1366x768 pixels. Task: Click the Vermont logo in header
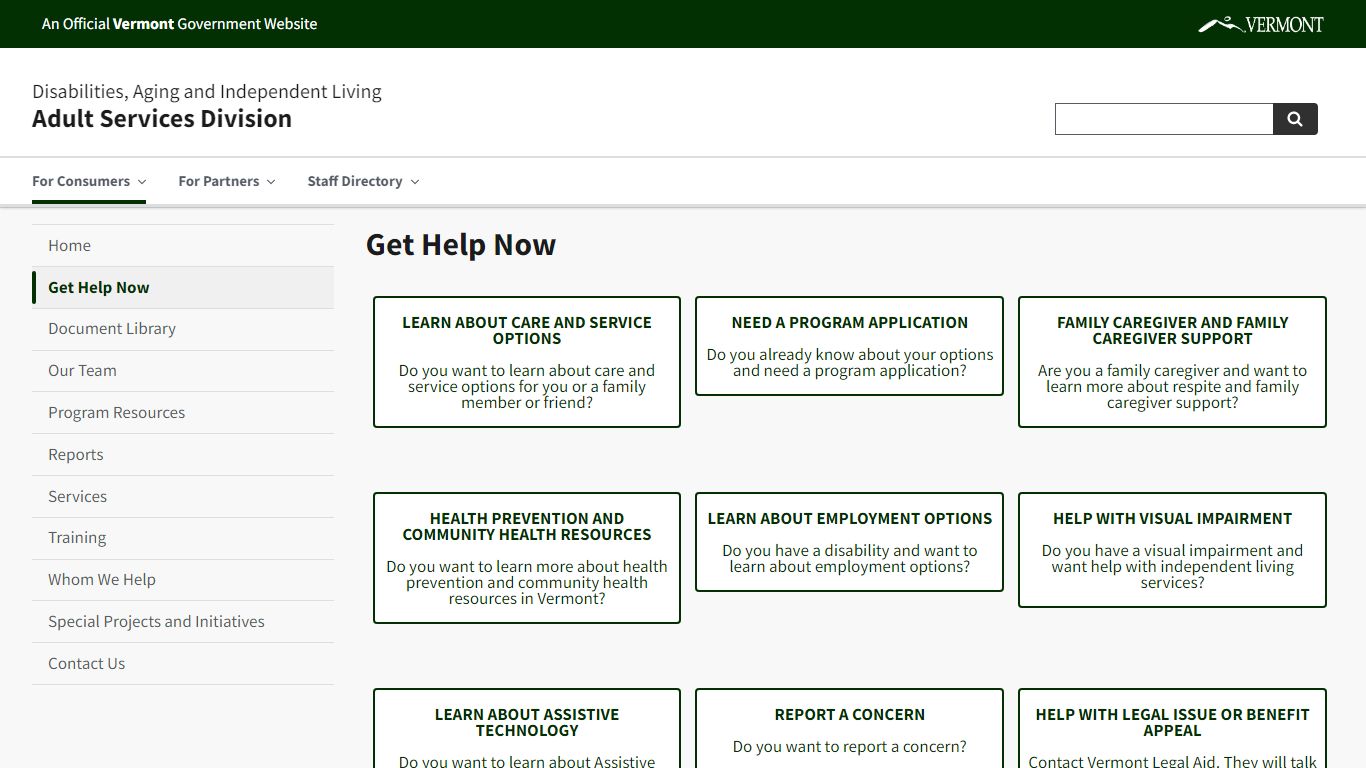pos(1260,24)
